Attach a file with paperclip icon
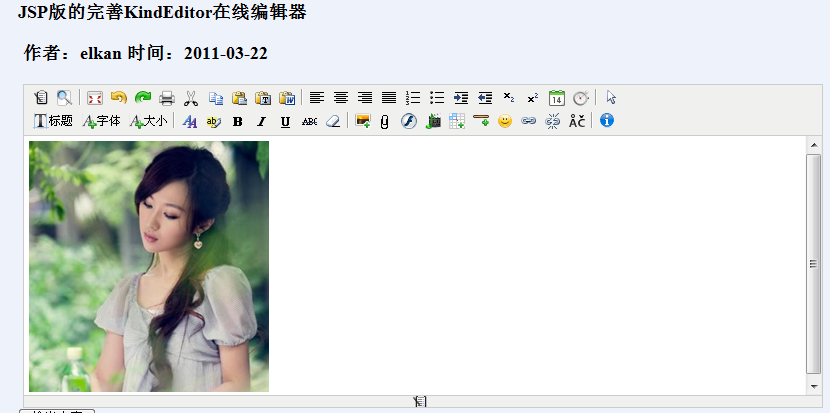The width and height of the screenshot is (830, 413). [x=385, y=121]
